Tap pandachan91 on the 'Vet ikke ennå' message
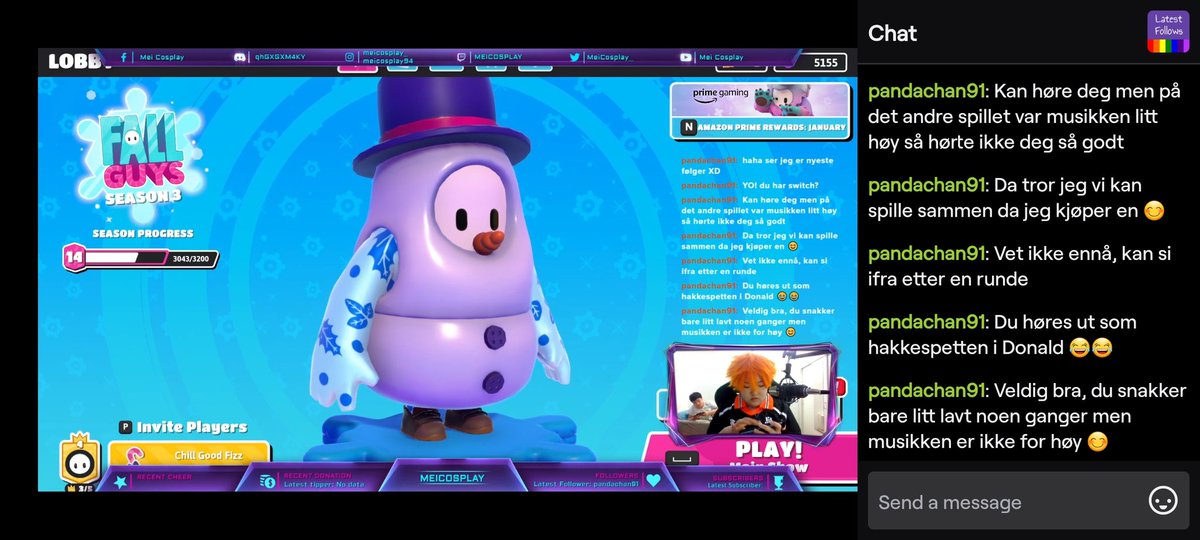Screen dimensions: 1200x540 [926, 252]
